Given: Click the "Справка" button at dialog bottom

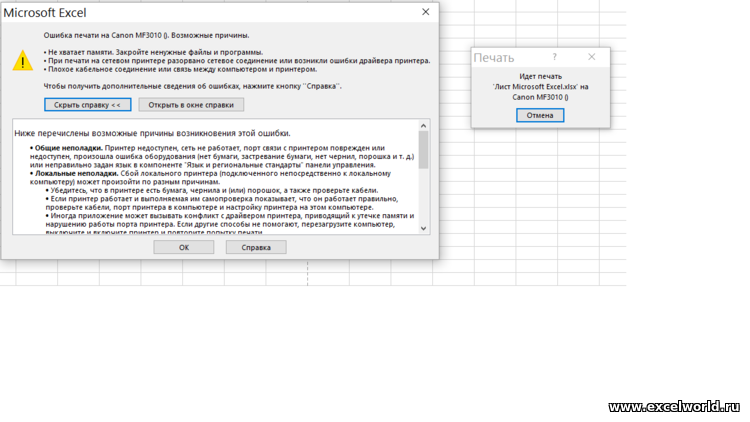Looking at the screenshot, I should (x=256, y=247).
